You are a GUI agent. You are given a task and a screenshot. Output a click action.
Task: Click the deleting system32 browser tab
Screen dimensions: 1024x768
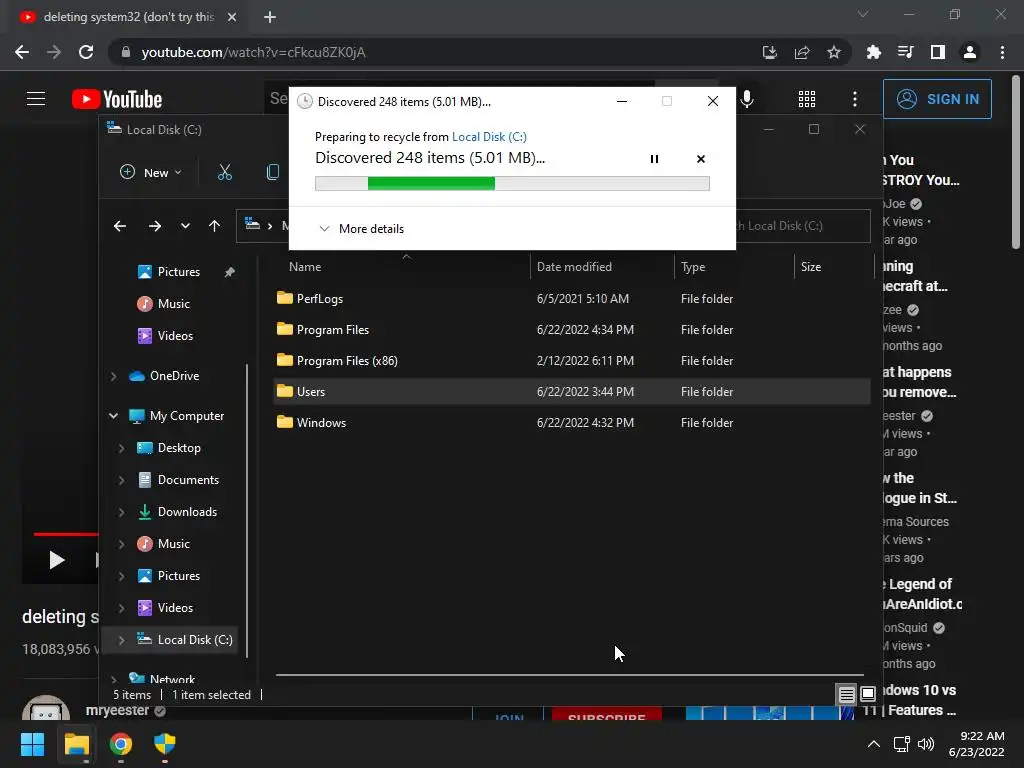128,17
